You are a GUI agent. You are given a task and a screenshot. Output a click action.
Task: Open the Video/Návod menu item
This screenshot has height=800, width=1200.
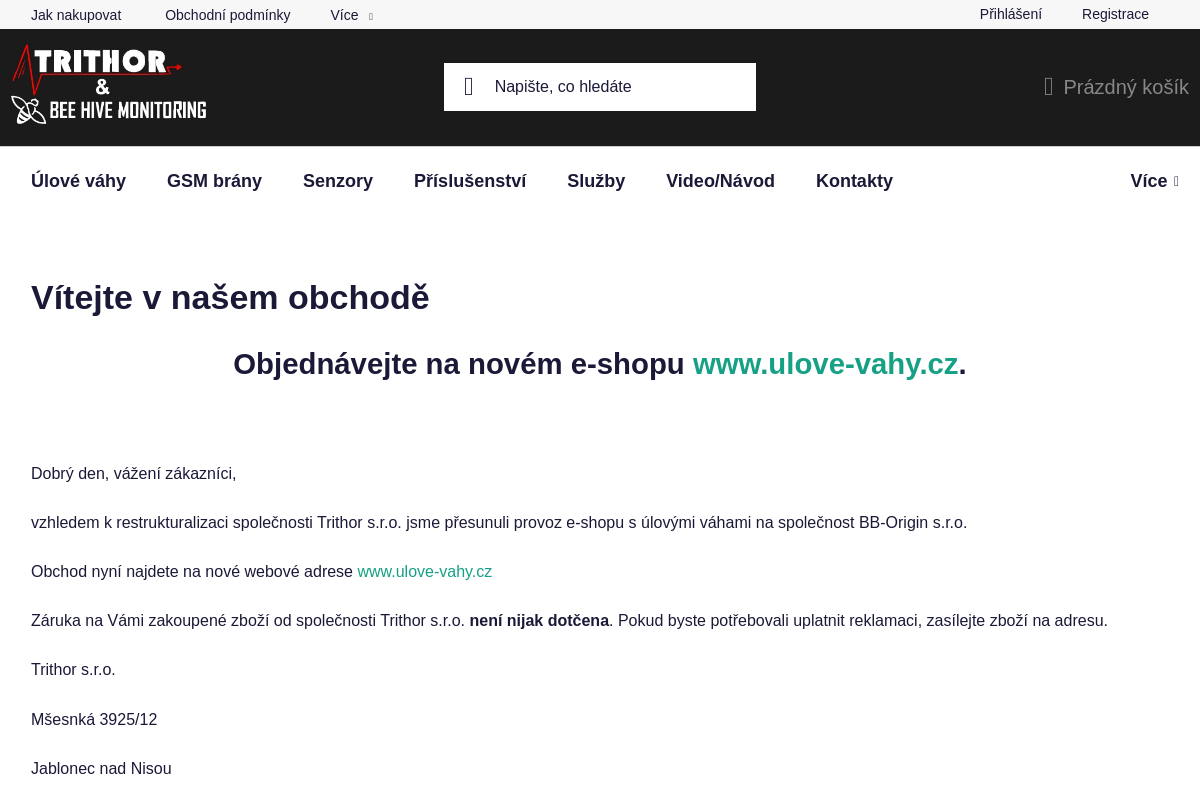coord(720,181)
